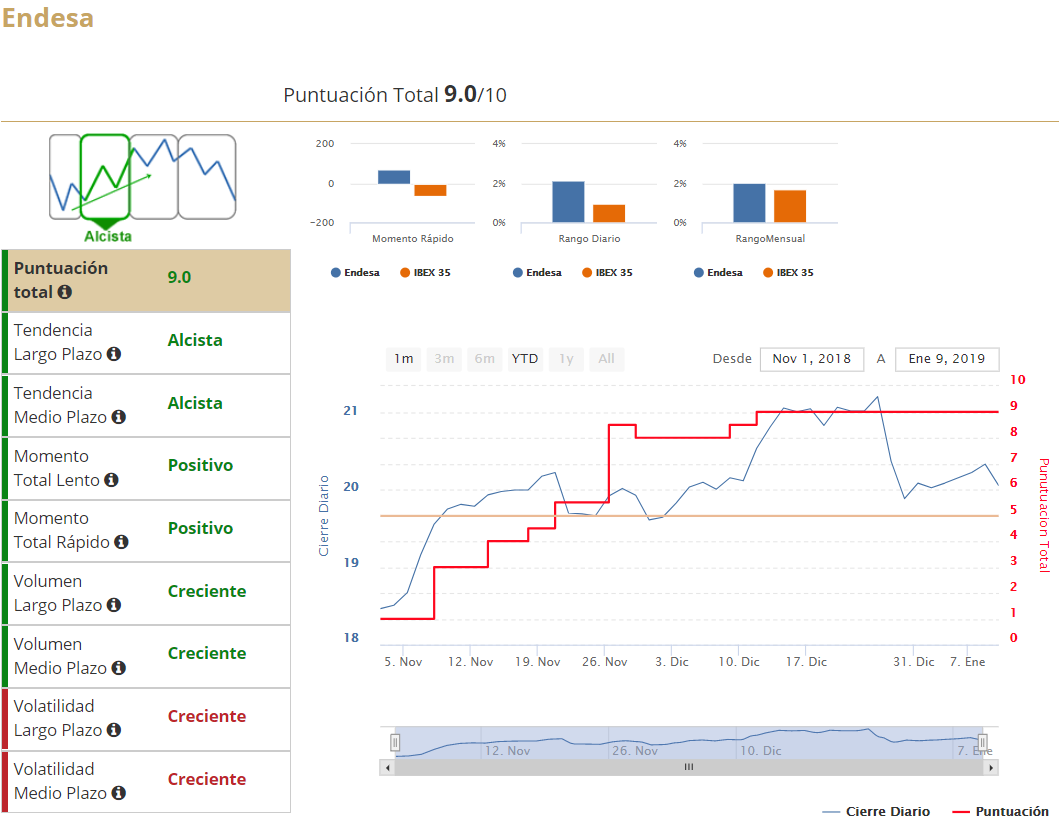
Task: Open info icon for Momento Total Lento
Action: (112, 481)
